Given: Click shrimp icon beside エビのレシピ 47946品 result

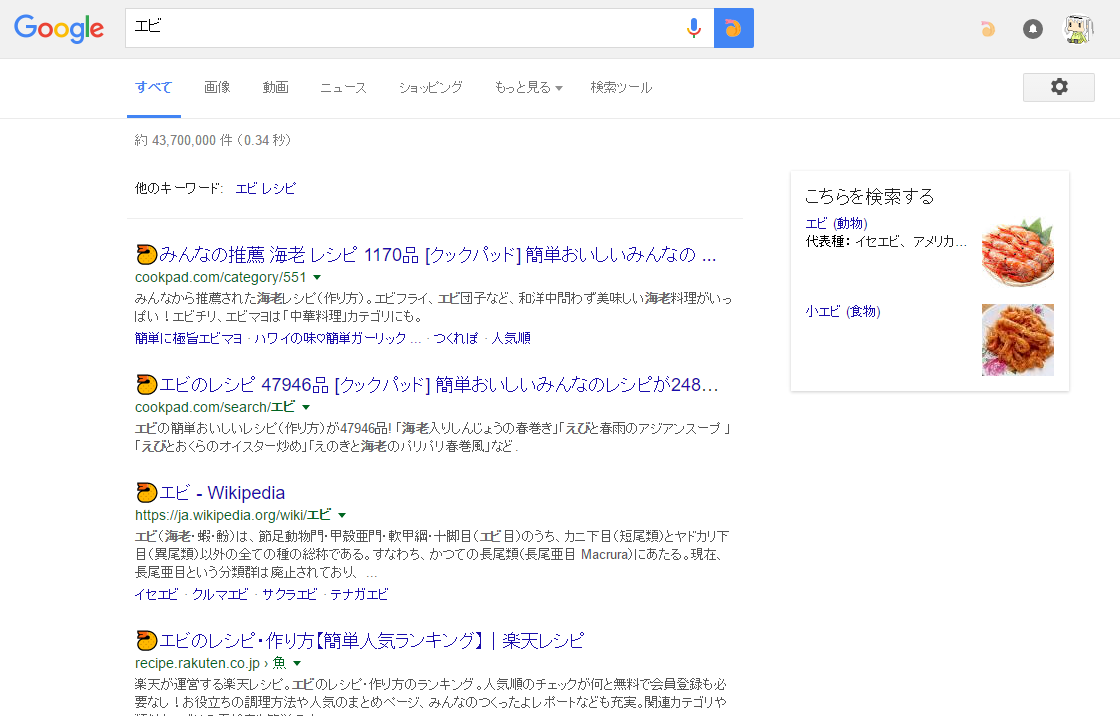Looking at the screenshot, I should pyautogui.click(x=146, y=384).
